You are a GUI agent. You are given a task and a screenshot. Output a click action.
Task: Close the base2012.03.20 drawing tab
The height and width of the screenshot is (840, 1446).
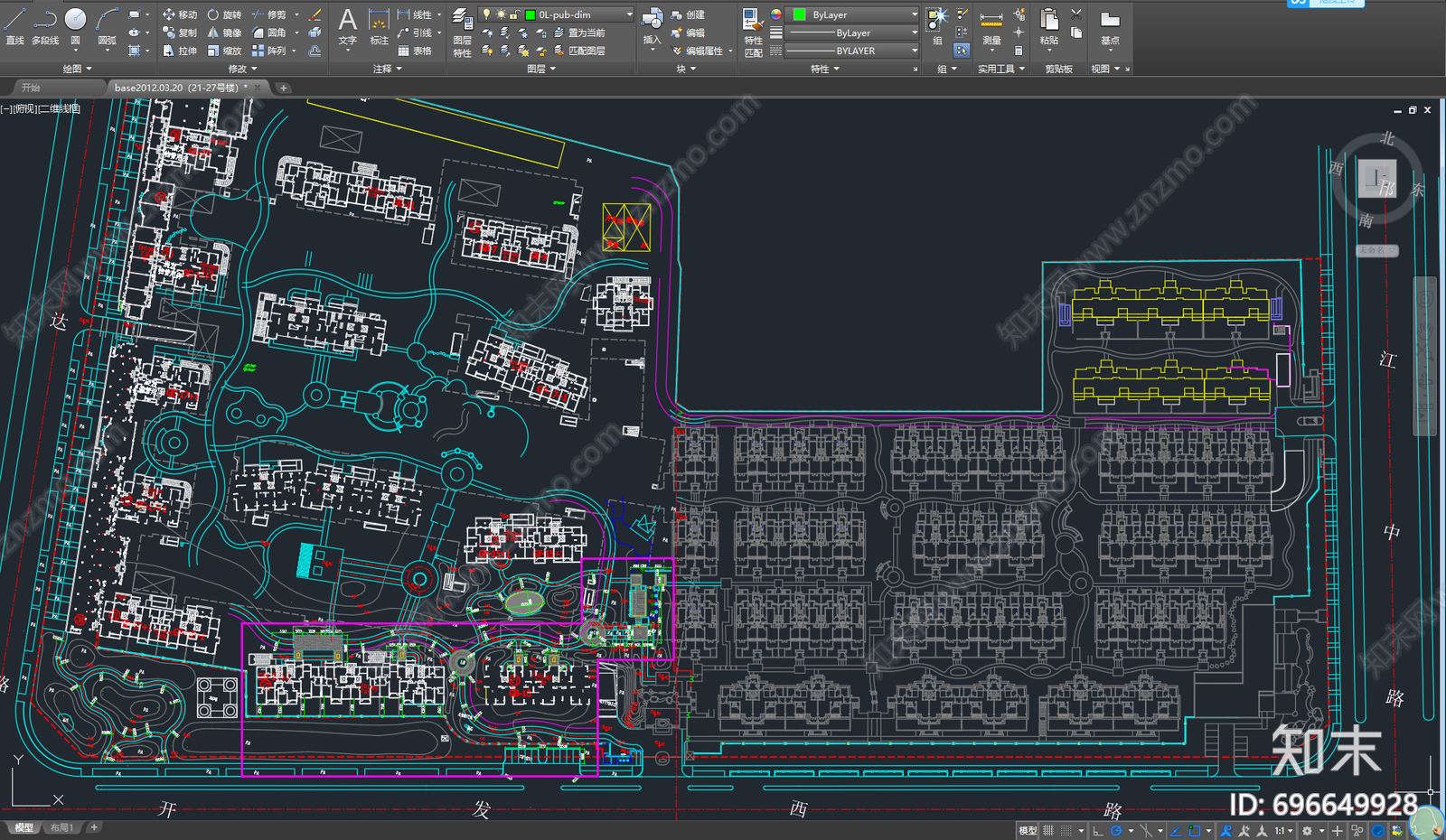(258, 88)
